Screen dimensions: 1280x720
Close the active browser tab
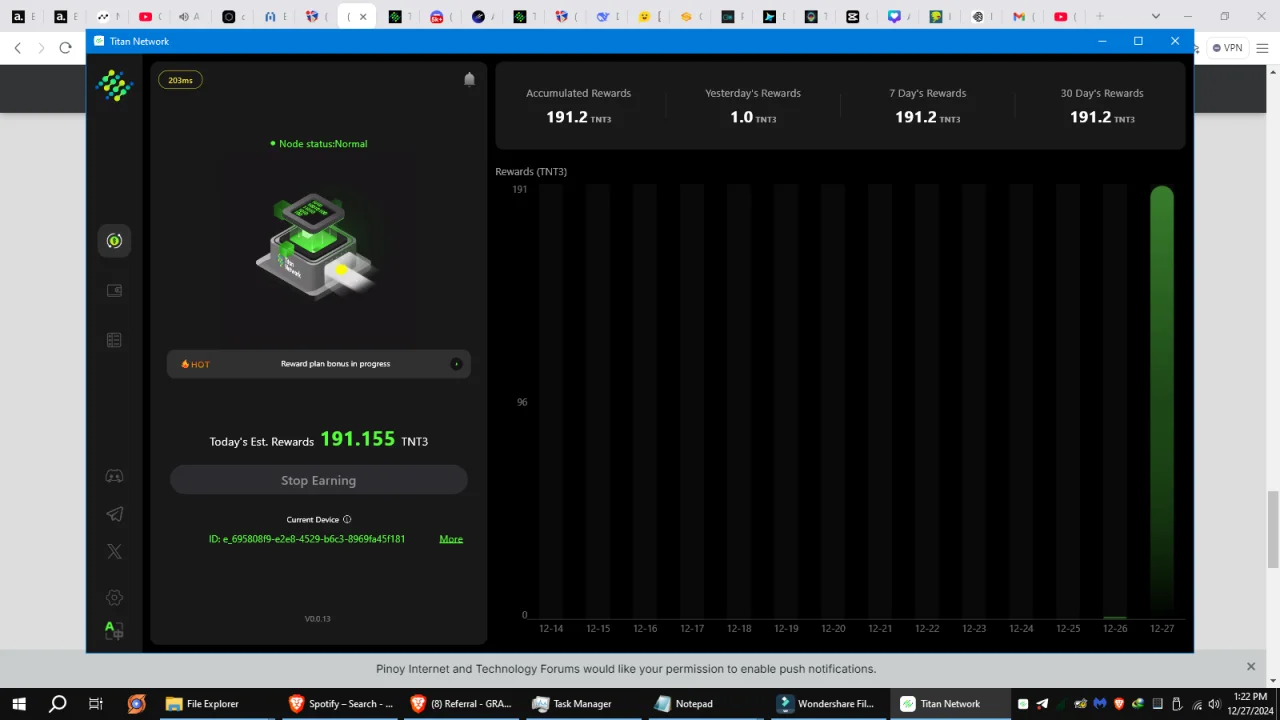point(363,17)
